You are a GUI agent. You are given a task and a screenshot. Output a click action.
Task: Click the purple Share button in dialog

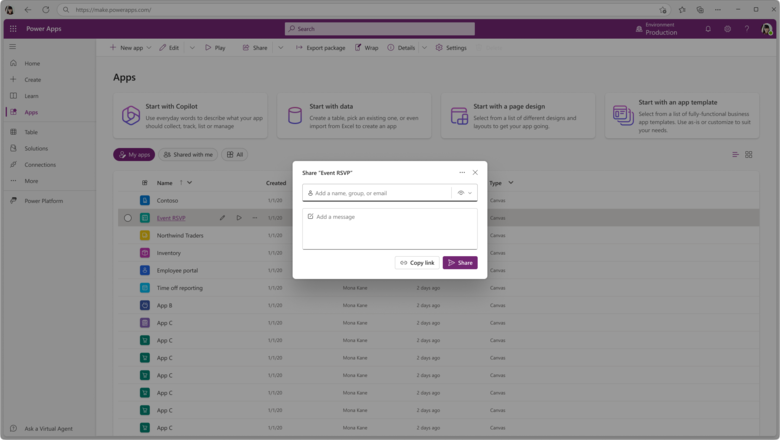[460, 263]
